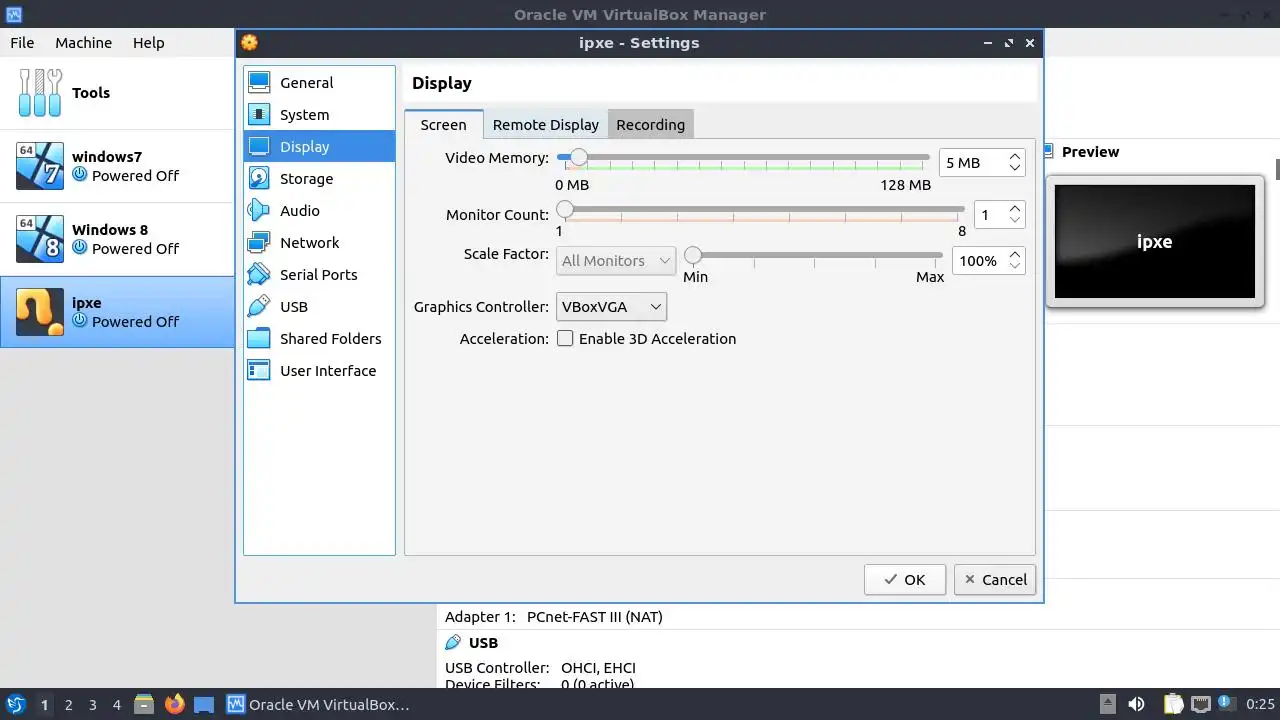This screenshot has height=720, width=1280.
Task: Select the ipxe VM in the list
Action: click(x=117, y=312)
